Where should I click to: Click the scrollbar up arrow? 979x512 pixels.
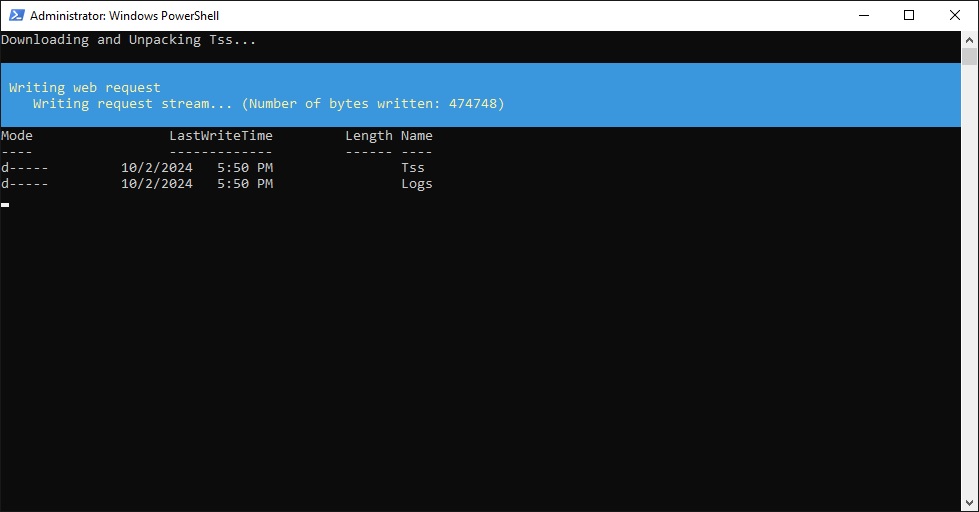click(969, 40)
